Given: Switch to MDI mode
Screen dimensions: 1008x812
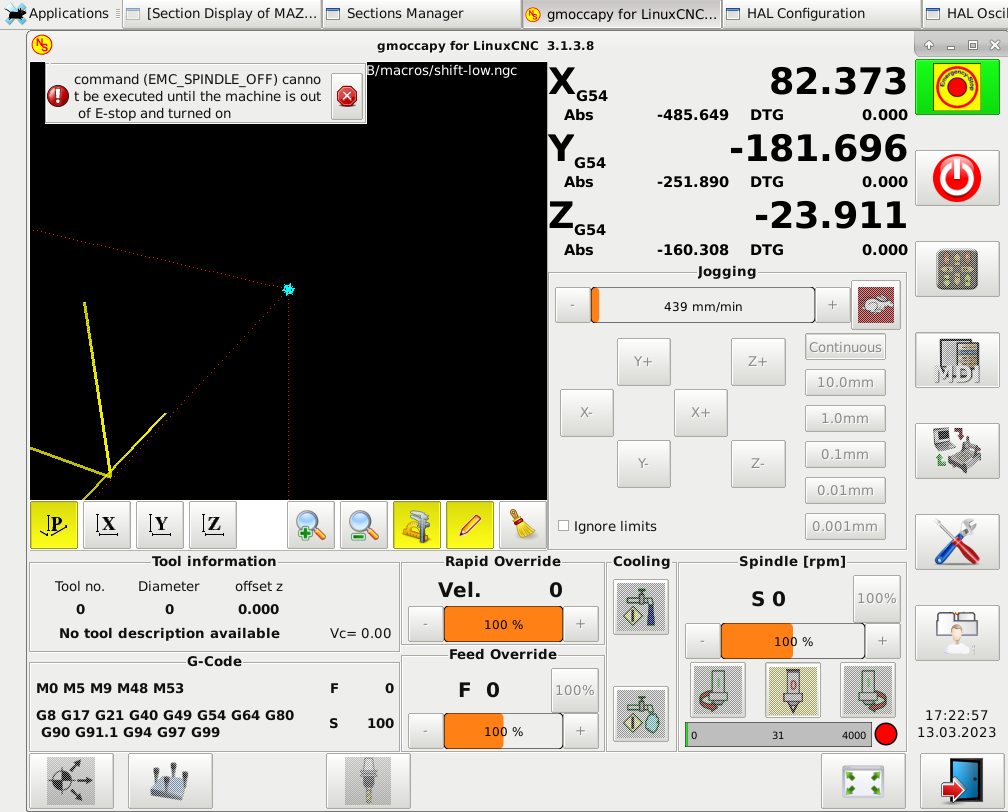Looking at the screenshot, I should pyautogui.click(x=957, y=360).
